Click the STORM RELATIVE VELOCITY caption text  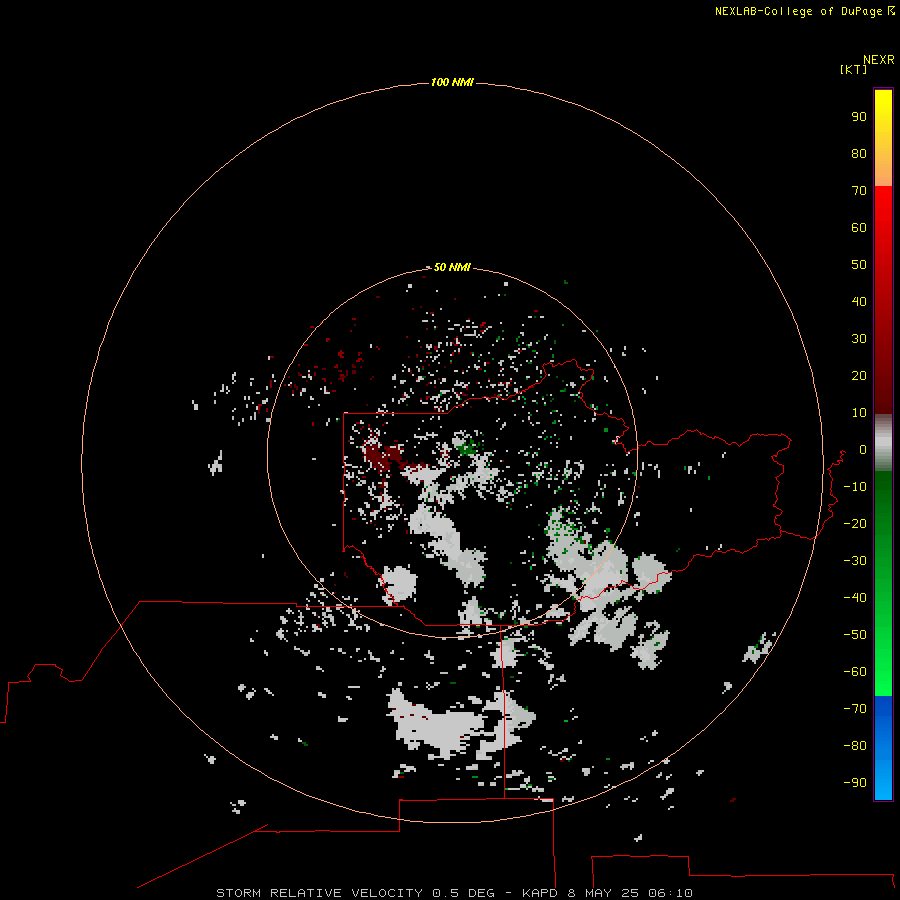point(319,893)
